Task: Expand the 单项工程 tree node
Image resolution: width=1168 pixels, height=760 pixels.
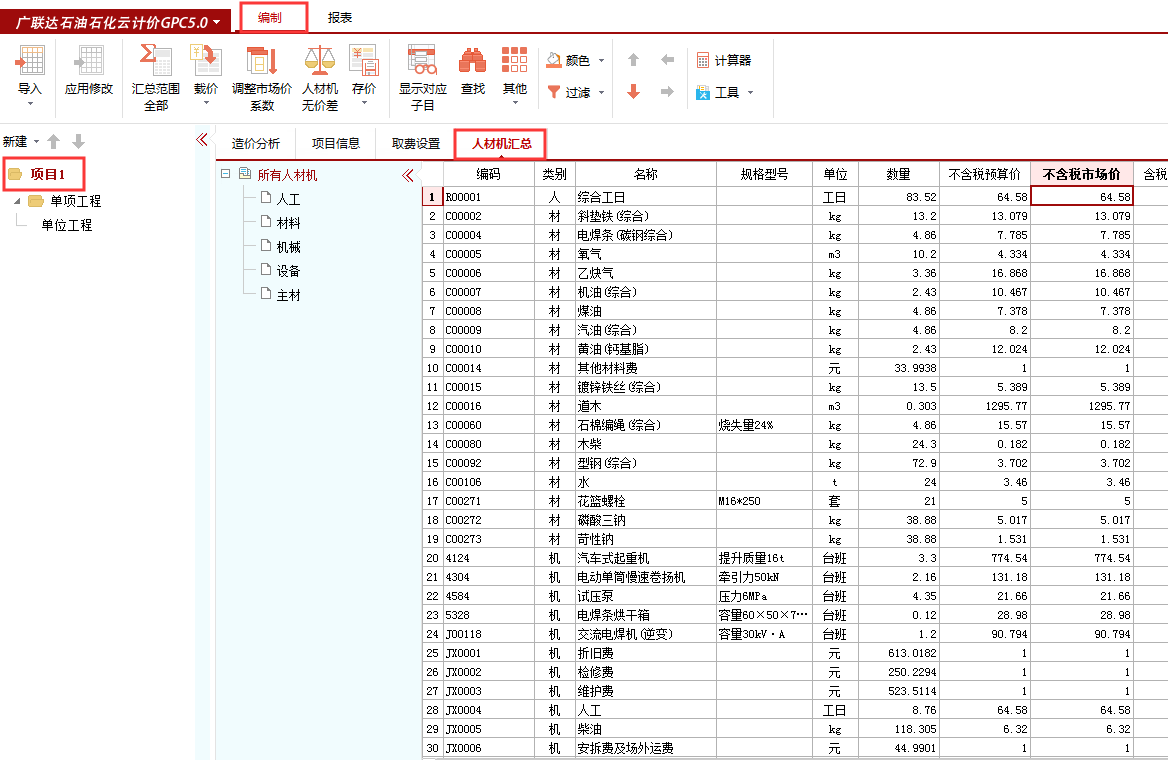Action: tap(16, 199)
